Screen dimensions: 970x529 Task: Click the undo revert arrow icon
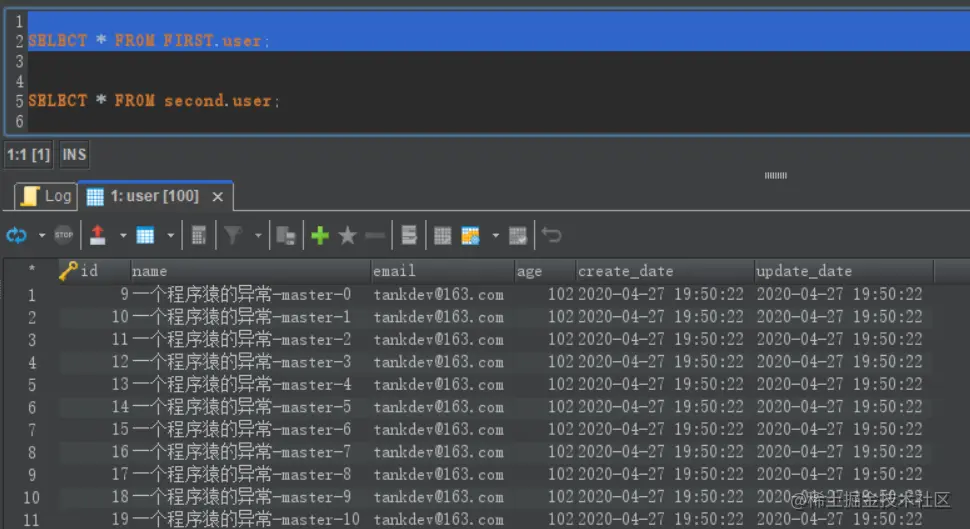551,235
